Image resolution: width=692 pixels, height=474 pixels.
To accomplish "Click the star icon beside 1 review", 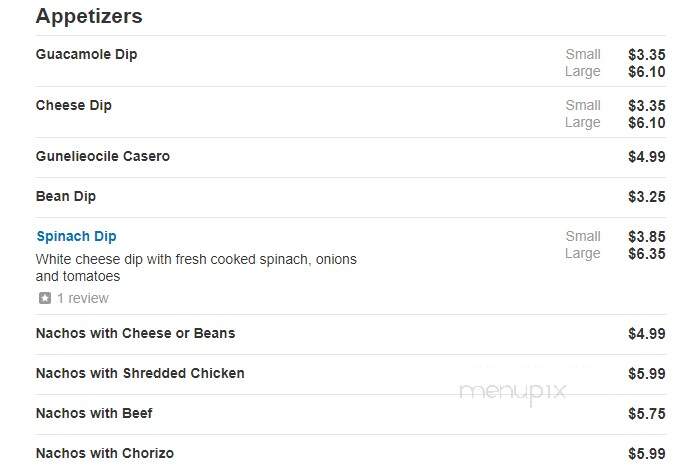I will coord(45,298).
